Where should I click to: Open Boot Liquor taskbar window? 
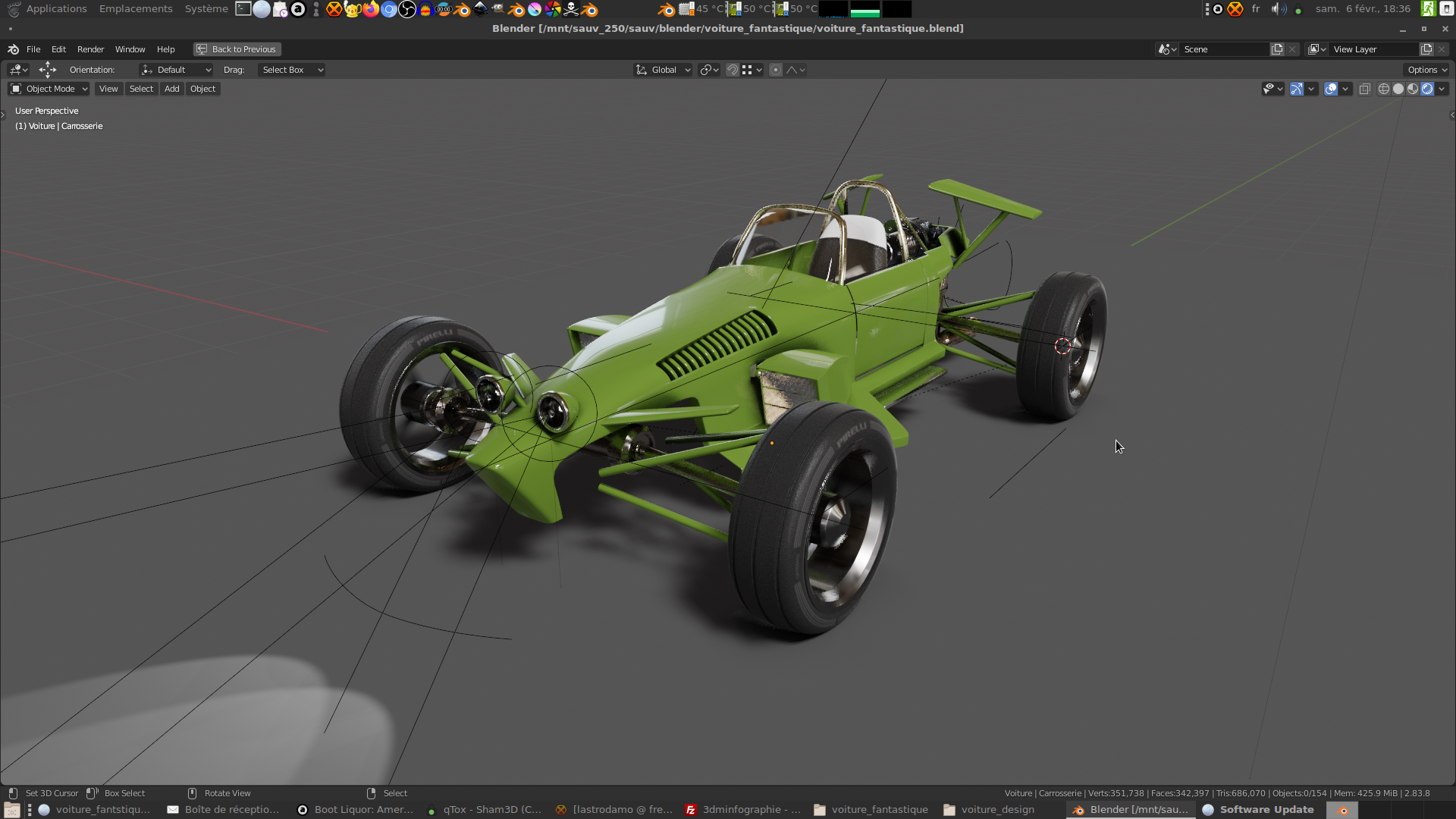click(355, 809)
